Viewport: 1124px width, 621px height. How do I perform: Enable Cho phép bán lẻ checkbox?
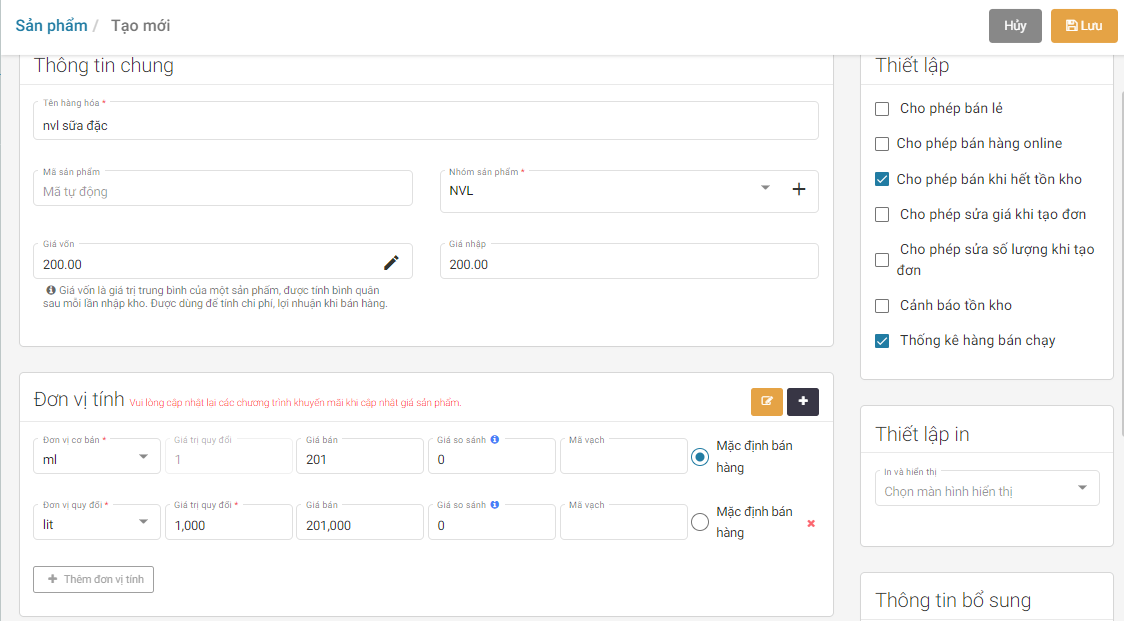(882, 109)
